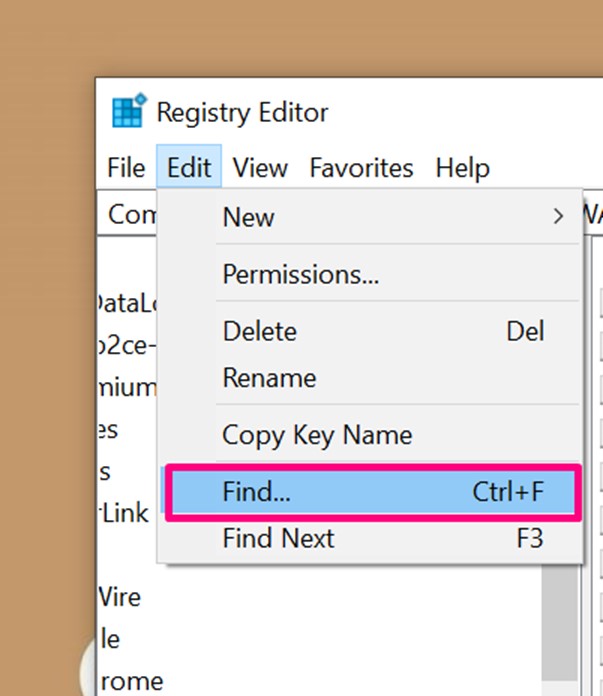This screenshot has height=696, width=603.
Task: Select the tree key ending in "le"
Action: pos(109,639)
